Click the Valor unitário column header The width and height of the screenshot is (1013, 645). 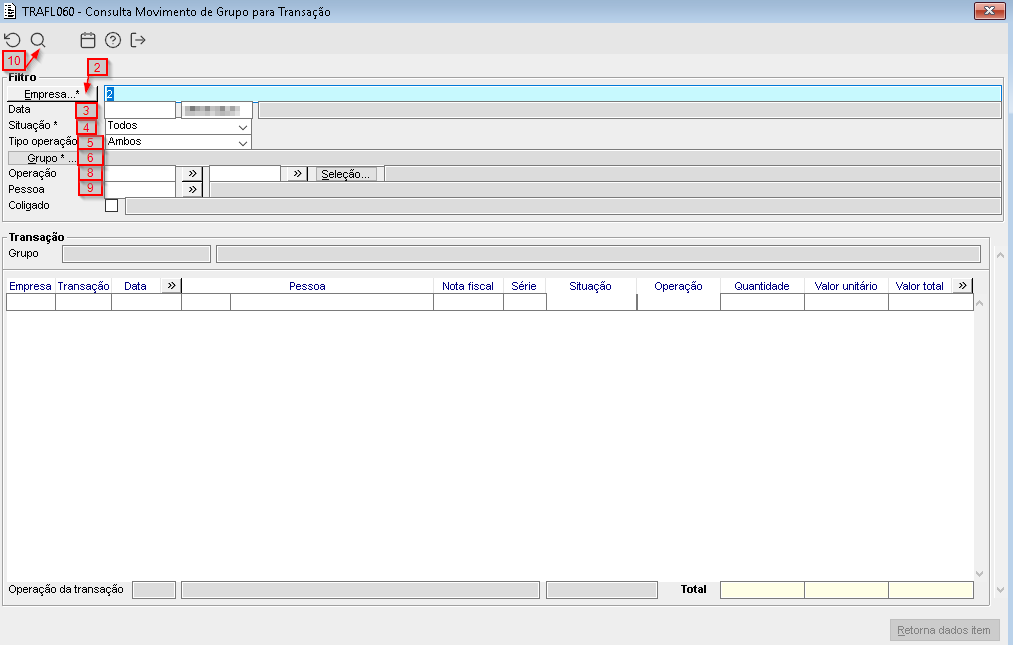tap(846, 286)
